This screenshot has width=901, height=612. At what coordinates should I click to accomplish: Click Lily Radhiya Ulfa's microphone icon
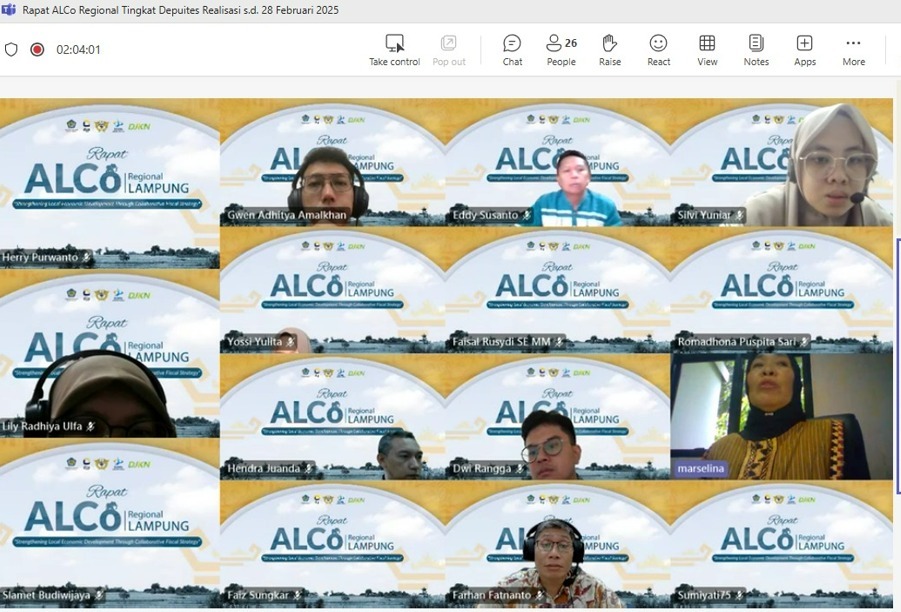pyautogui.click(x=91, y=426)
